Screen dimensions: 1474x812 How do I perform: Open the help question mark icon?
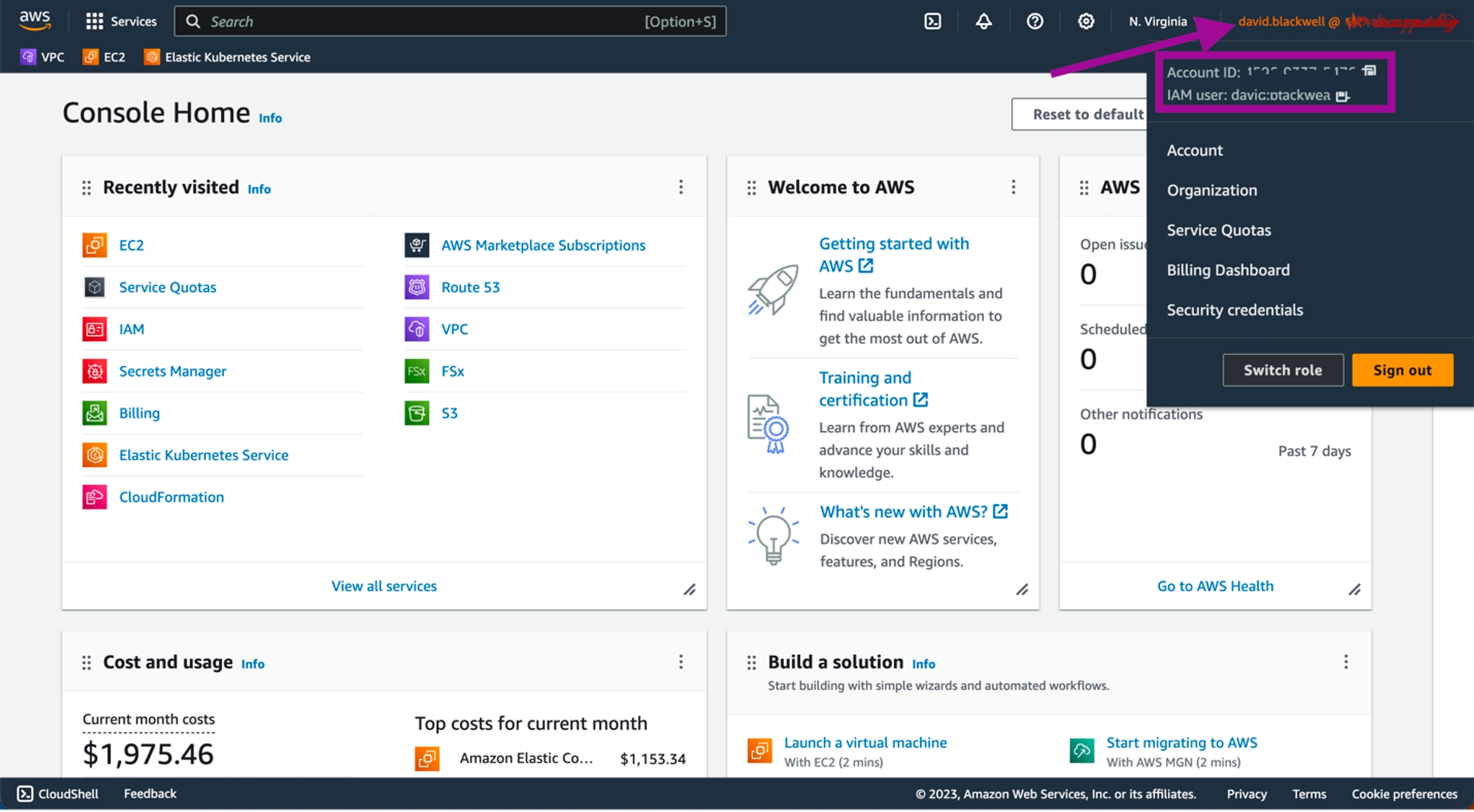(1035, 21)
